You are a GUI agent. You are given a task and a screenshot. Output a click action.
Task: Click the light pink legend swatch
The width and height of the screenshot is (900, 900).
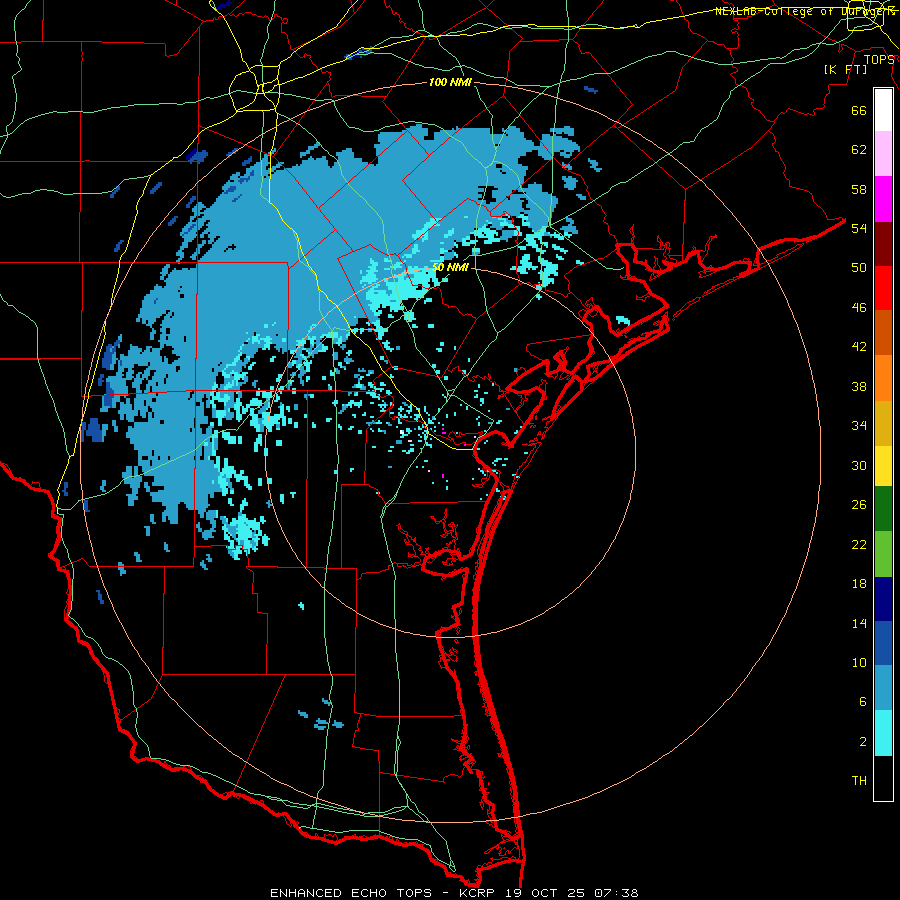pos(883,153)
